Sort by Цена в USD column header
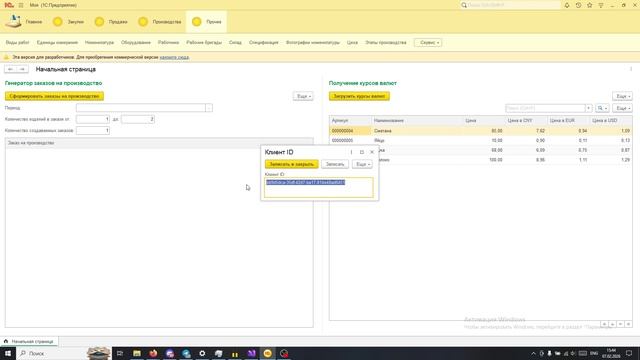This screenshot has width=640, height=360. [611, 120]
